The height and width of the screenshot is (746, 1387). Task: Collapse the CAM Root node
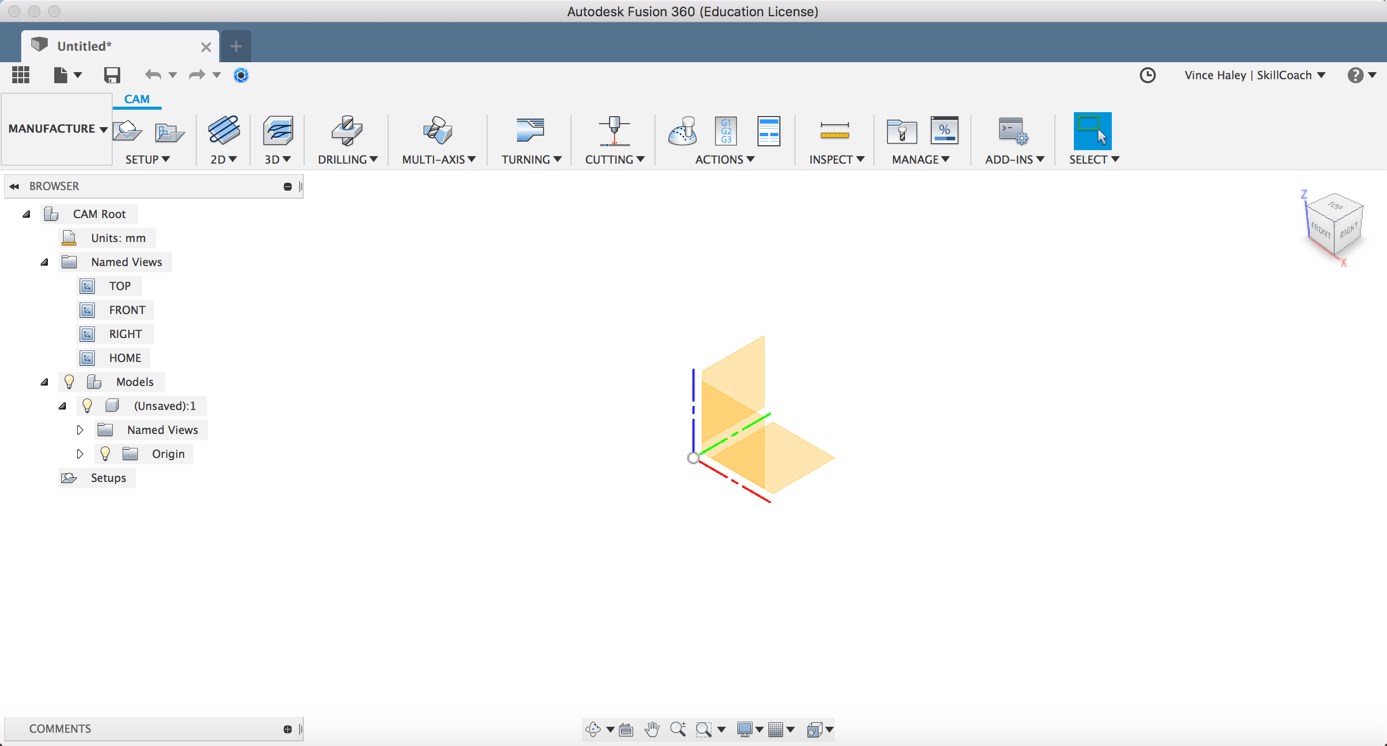tap(27, 214)
